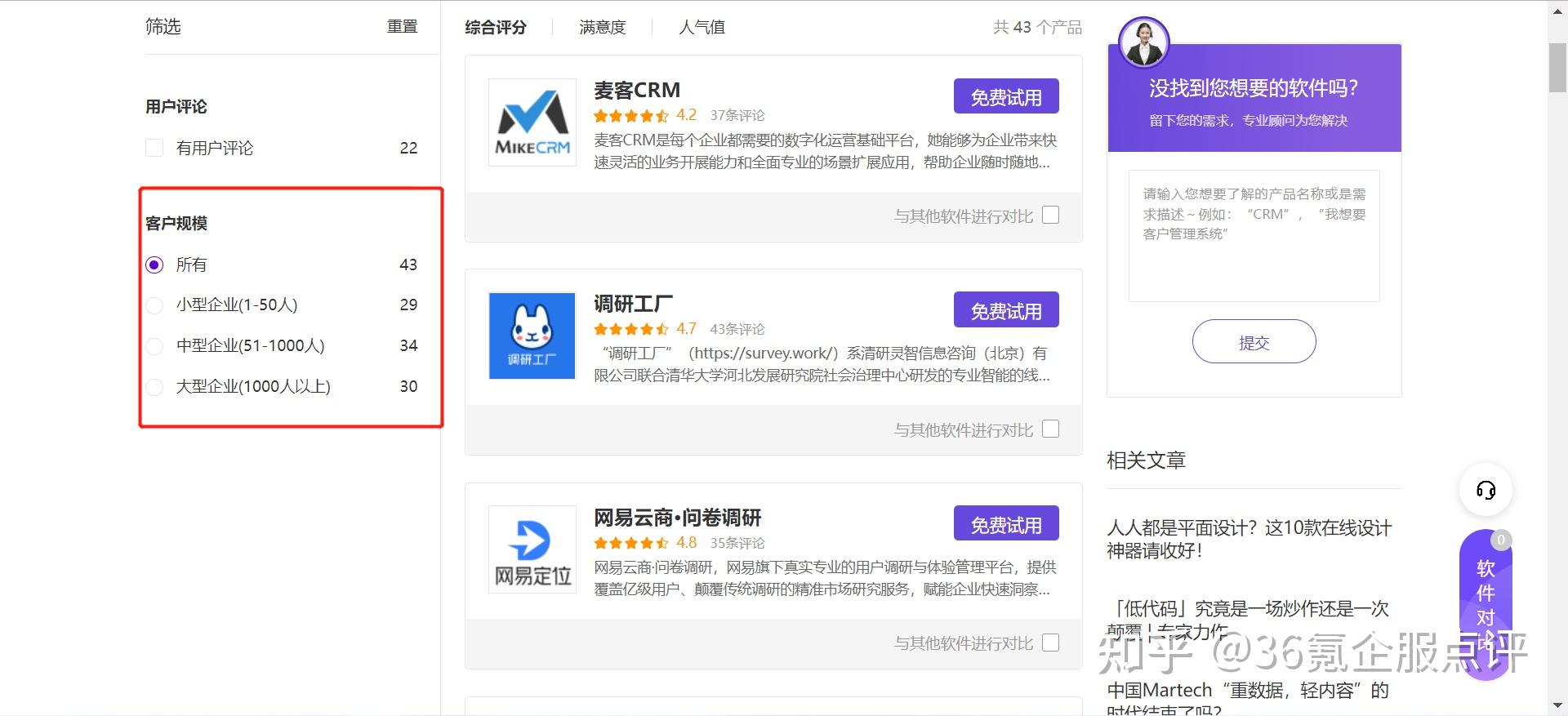The height and width of the screenshot is (716, 1568).
Task: Click 重置 to reset filters
Action: [402, 27]
